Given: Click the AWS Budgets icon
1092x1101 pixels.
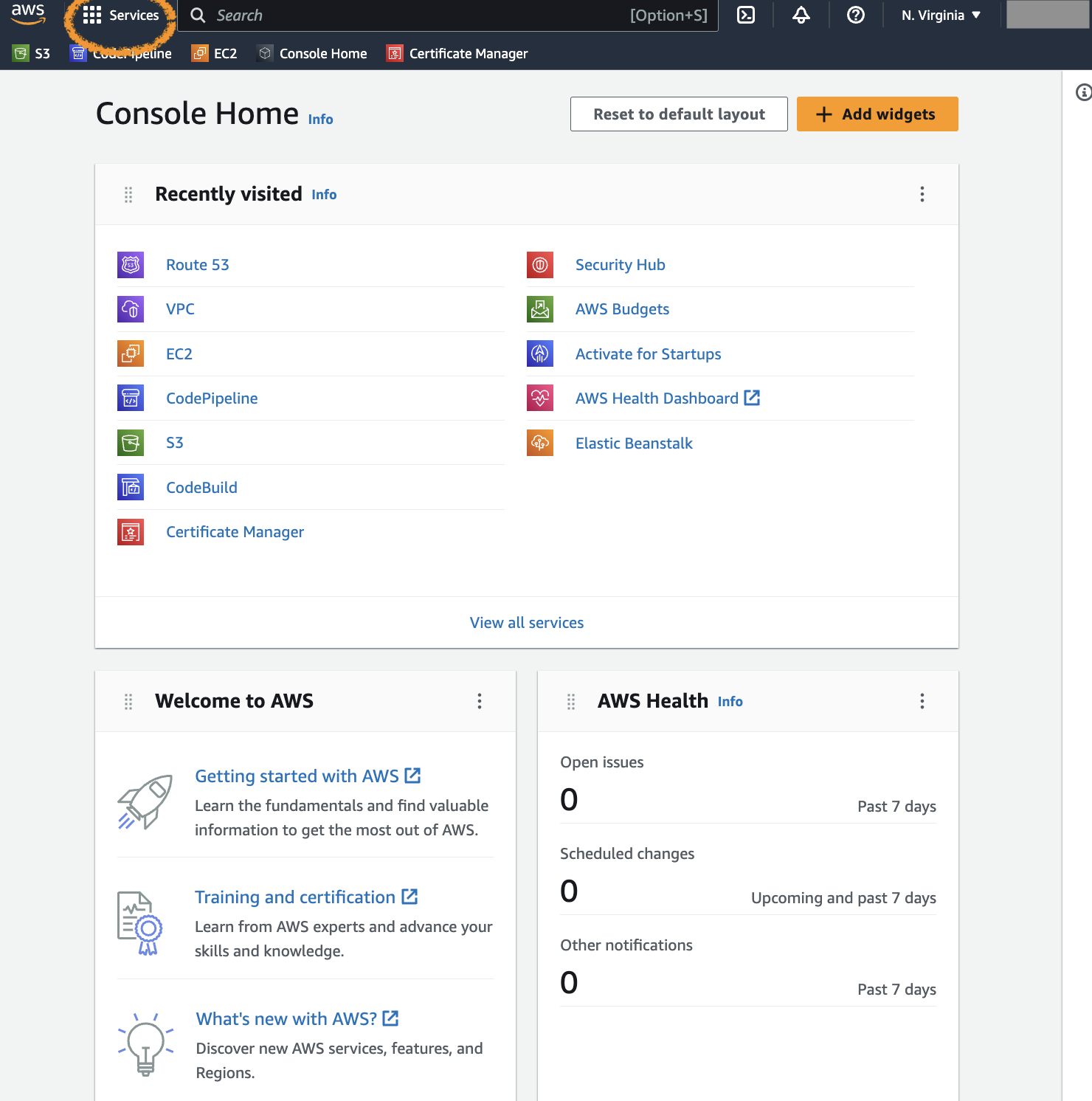Looking at the screenshot, I should (x=540, y=309).
